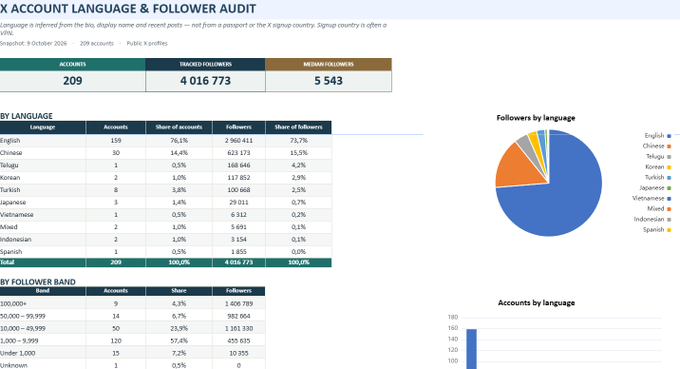This screenshot has height=369, width=680.
Task: Click the band followers value 455 635
Action: click(x=239, y=341)
